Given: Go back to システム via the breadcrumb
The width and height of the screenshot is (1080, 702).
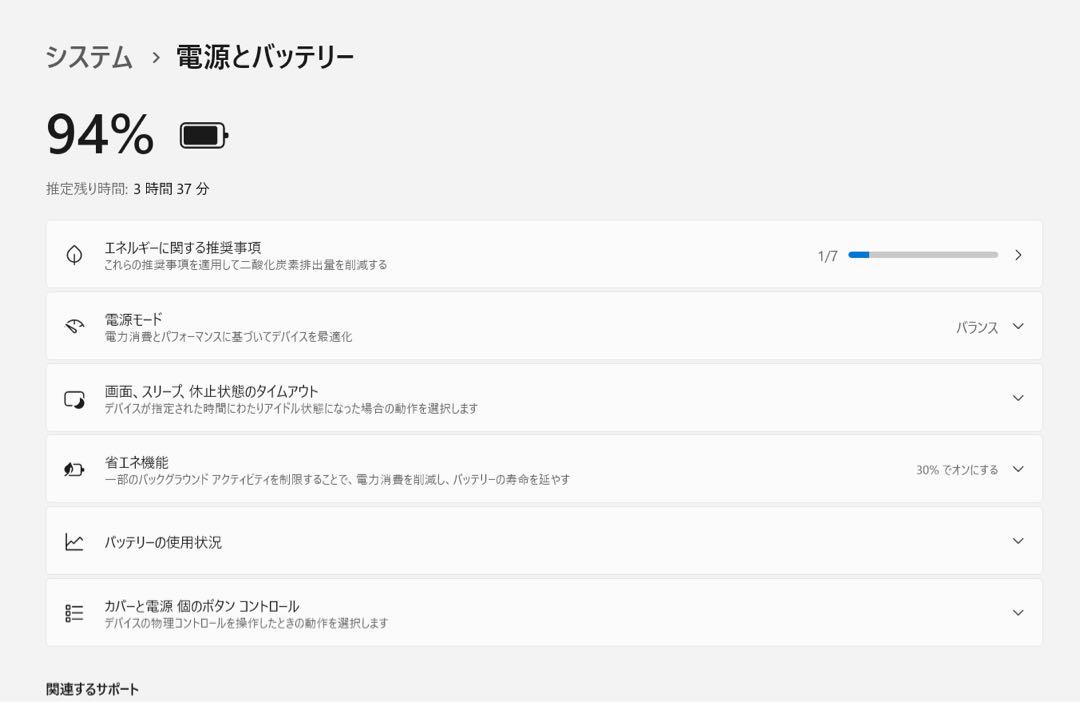Looking at the screenshot, I should 89,56.
